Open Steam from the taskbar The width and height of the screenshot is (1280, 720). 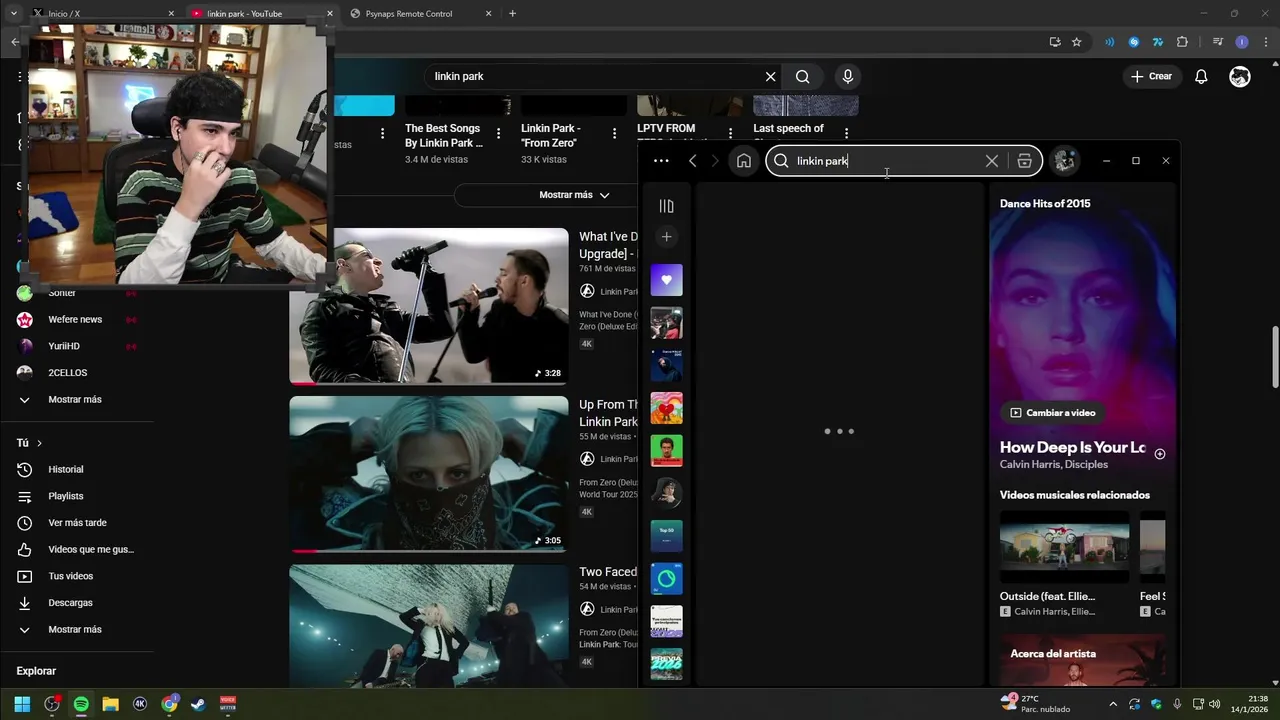(198, 704)
